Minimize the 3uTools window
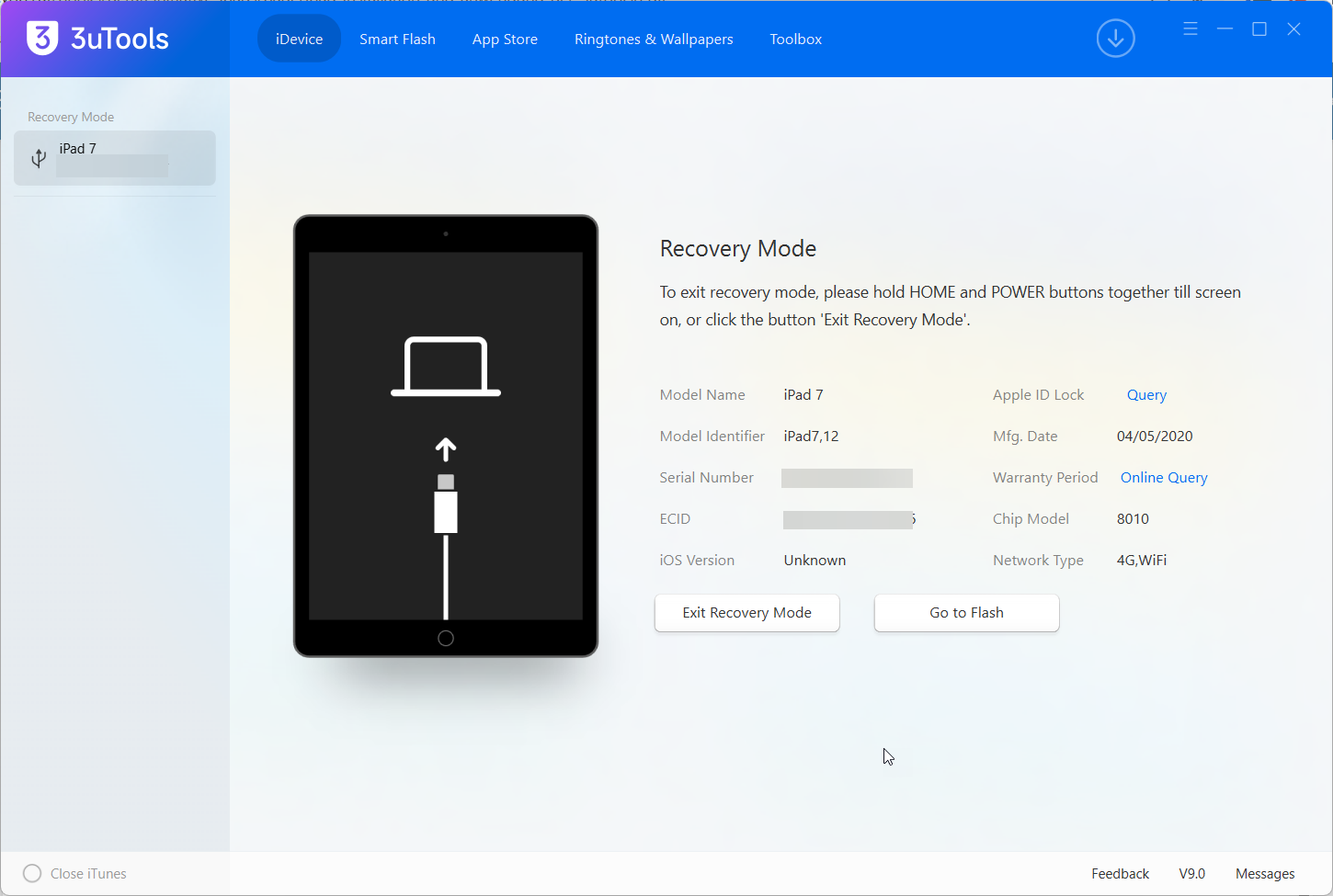Viewport: 1333px width, 896px height. pyautogui.click(x=1225, y=29)
